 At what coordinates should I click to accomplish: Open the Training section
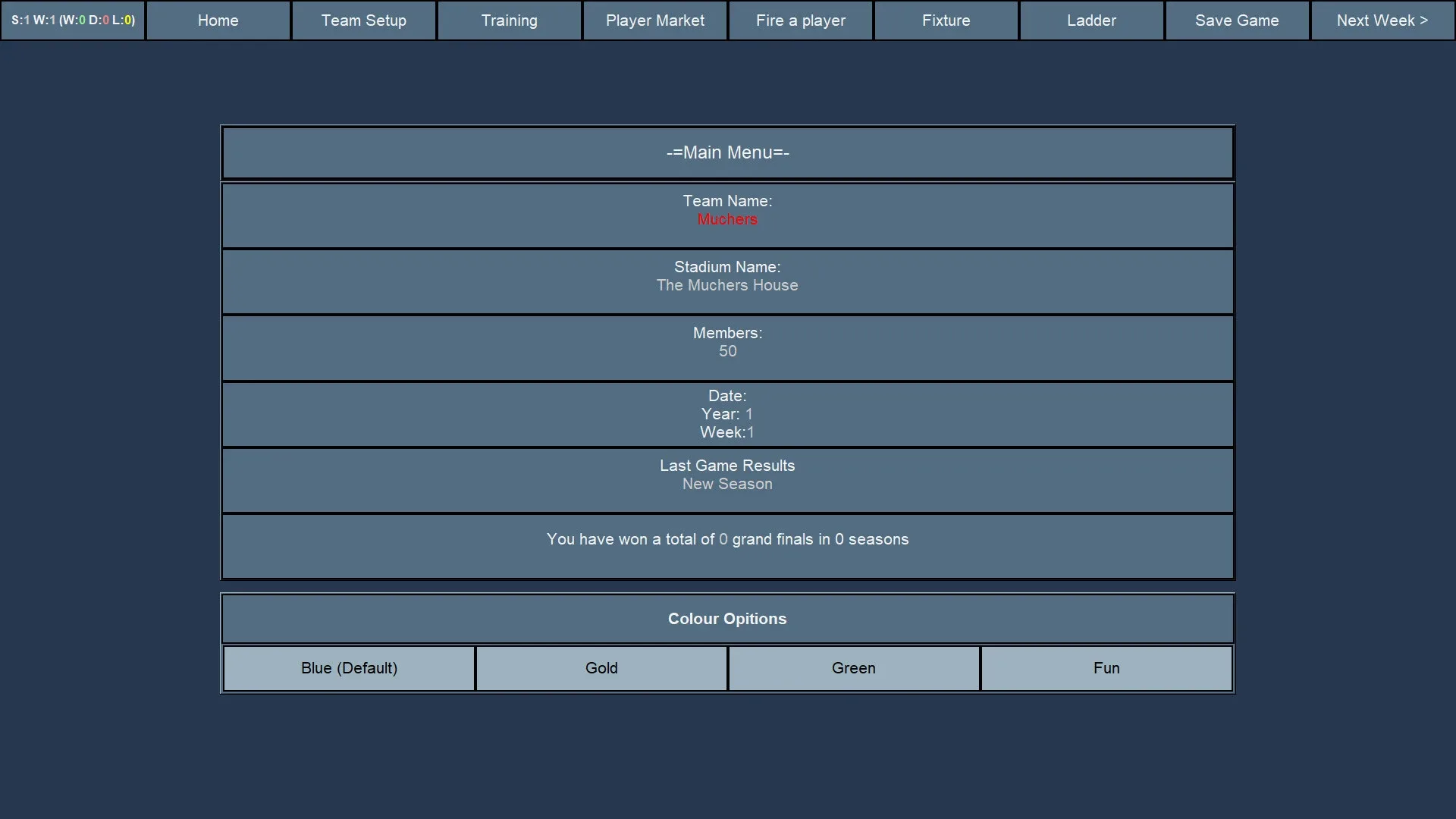point(509,20)
